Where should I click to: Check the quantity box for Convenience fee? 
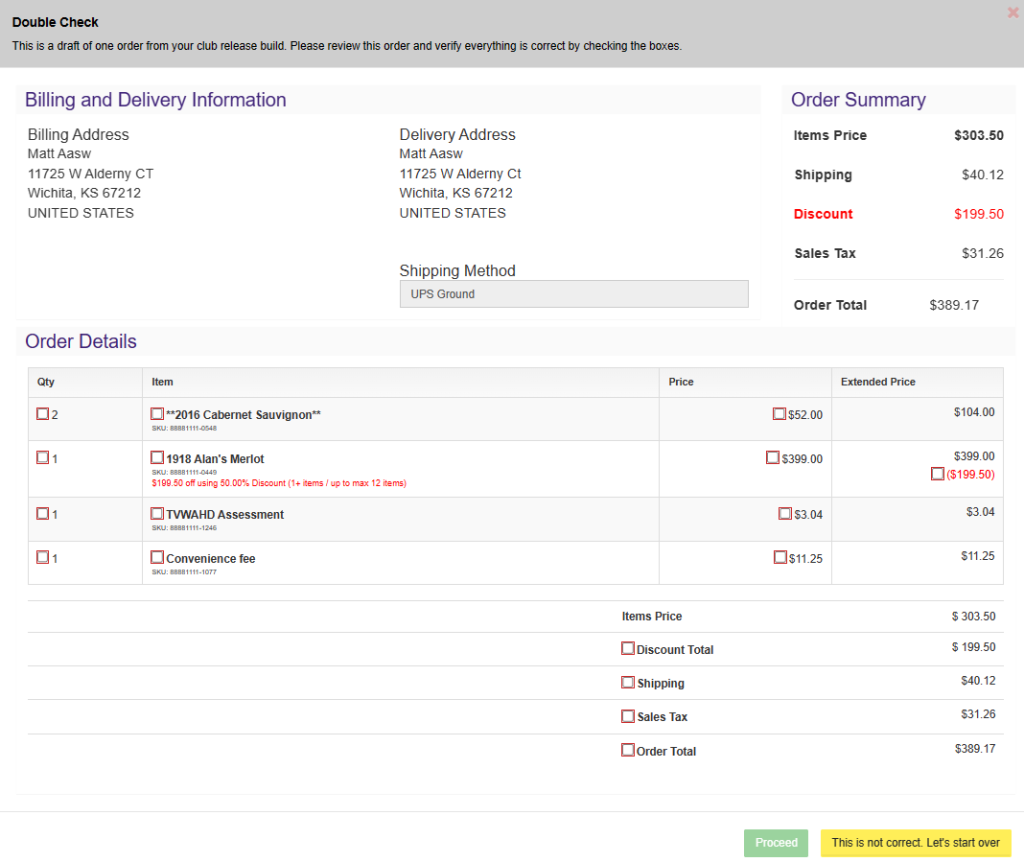(x=43, y=558)
